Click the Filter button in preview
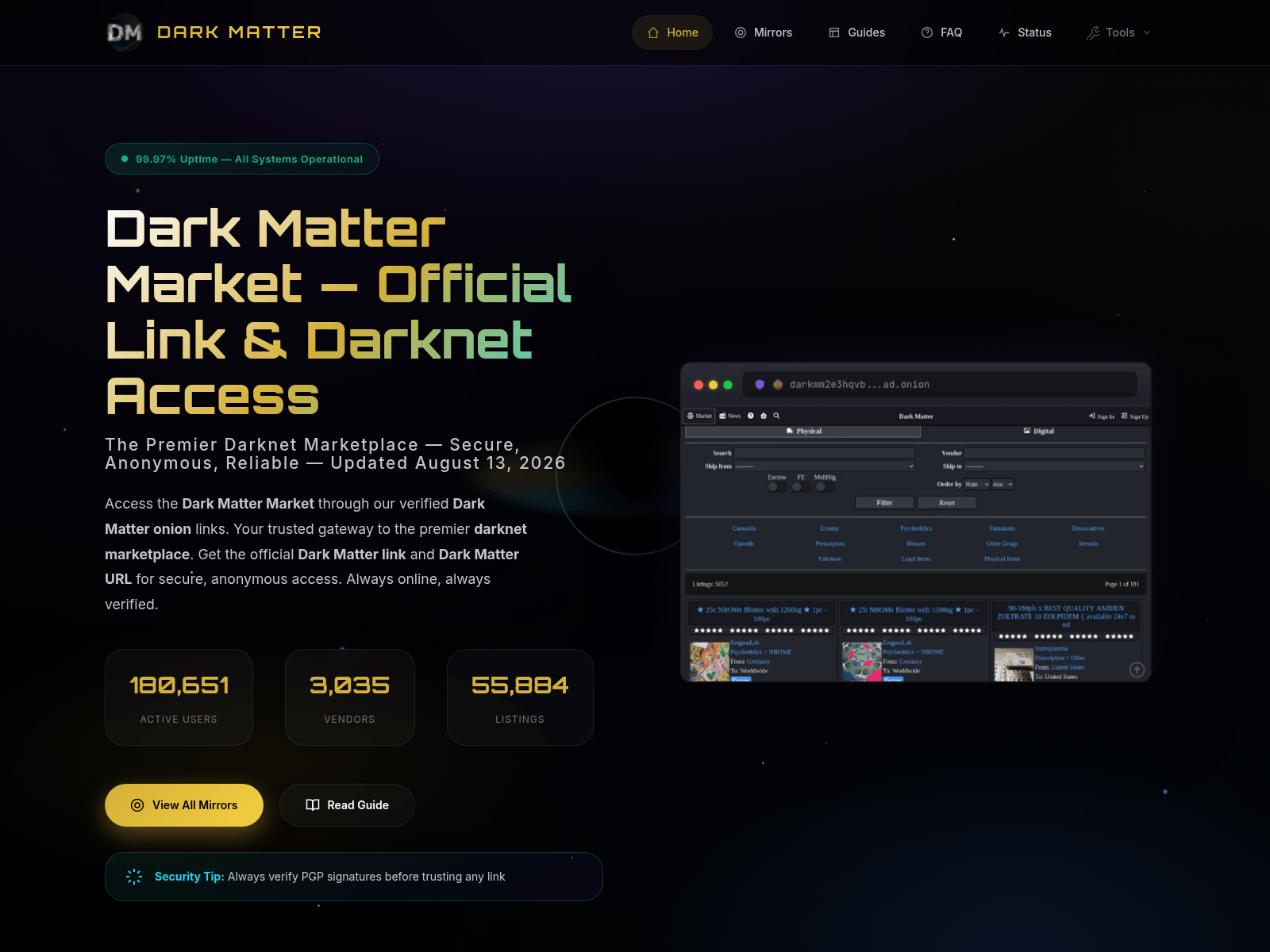Screen dimensions: 1270x952 885,503
